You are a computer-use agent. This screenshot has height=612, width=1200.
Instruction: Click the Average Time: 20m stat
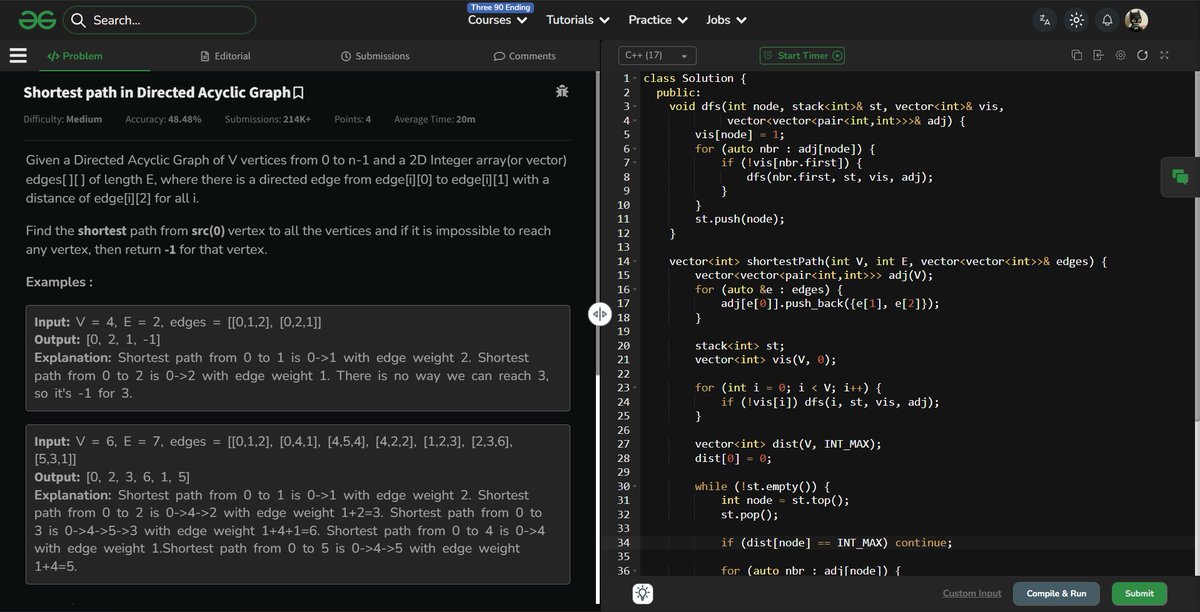[x=435, y=119]
